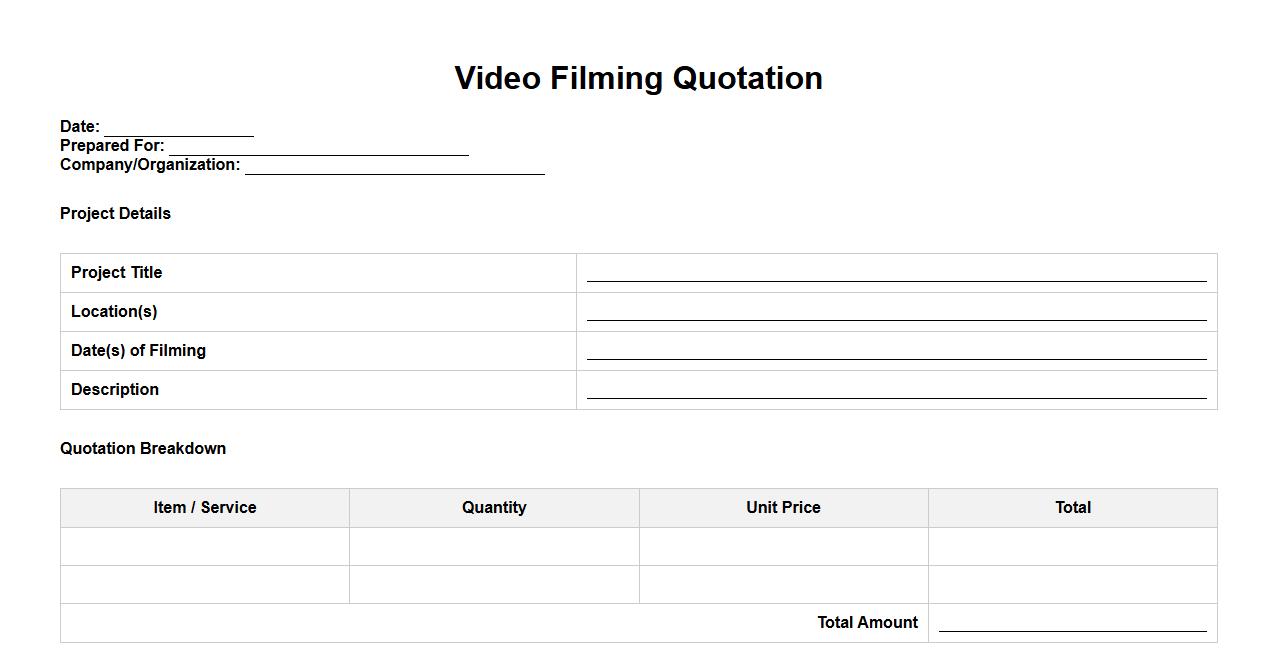This screenshot has height=650, width=1278.
Task: Click first empty cell under Unit Price
Action: point(783,546)
